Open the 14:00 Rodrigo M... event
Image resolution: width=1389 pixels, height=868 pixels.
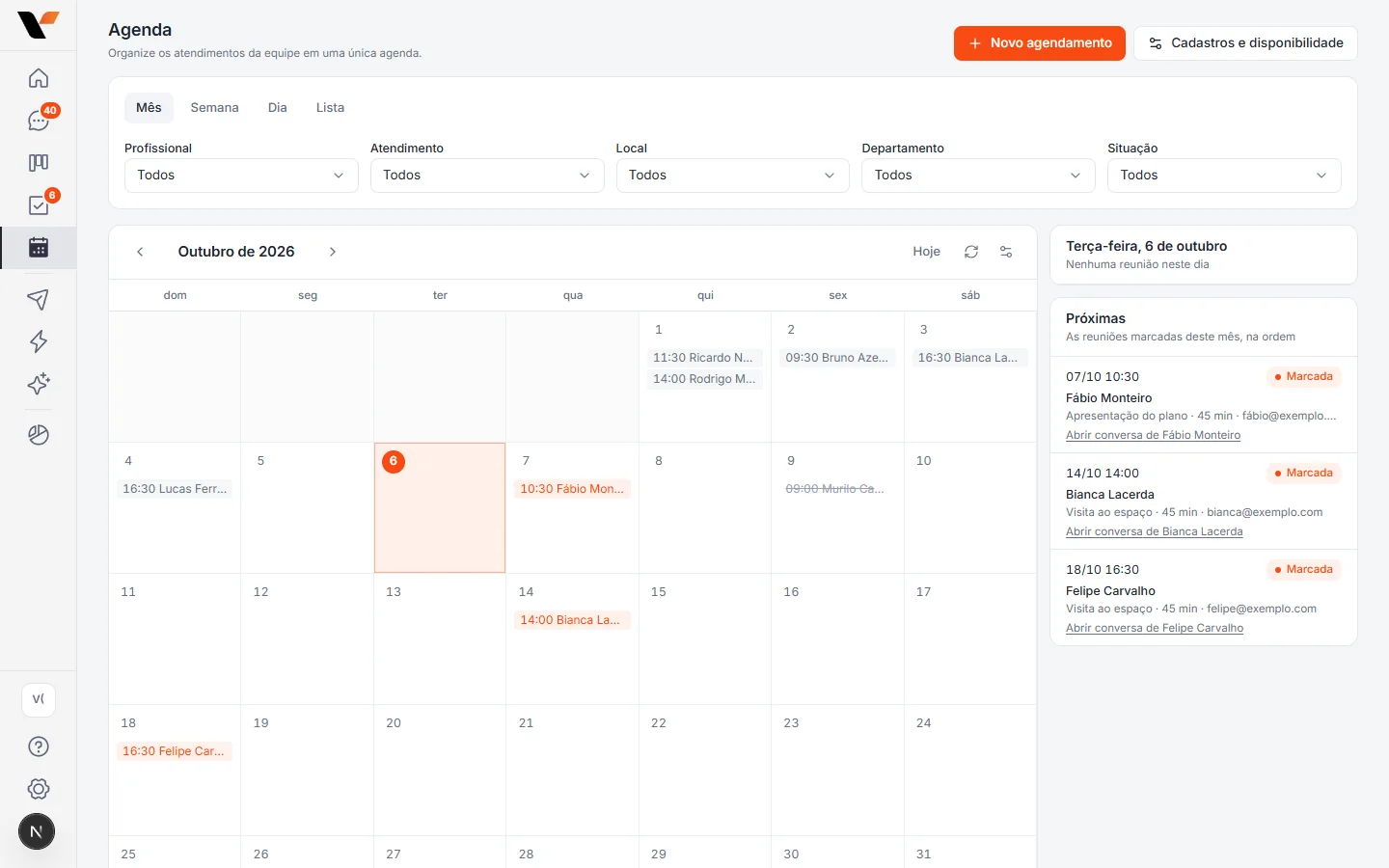[704, 379]
